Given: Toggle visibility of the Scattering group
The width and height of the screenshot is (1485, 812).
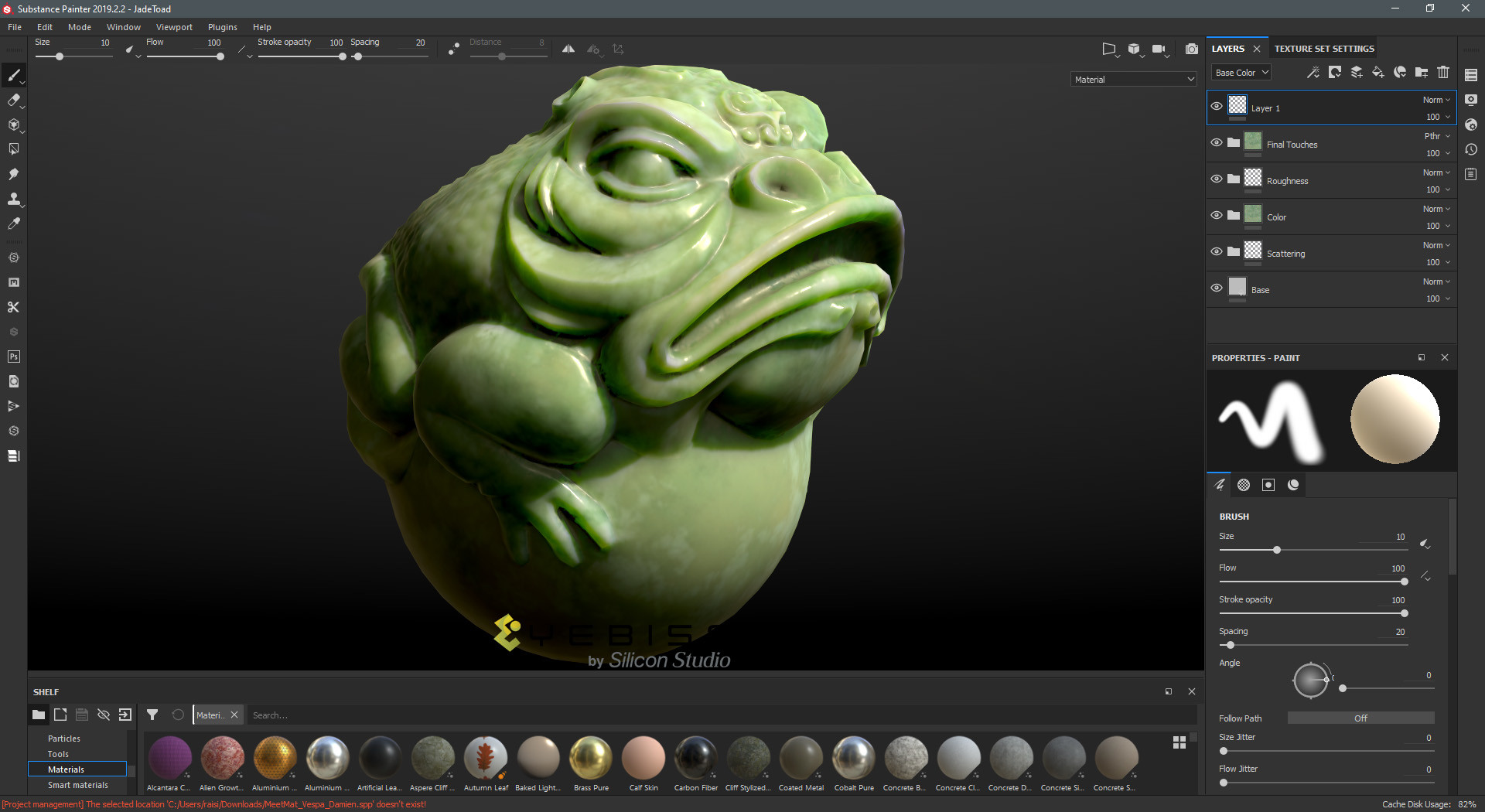Looking at the screenshot, I should click(1216, 251).
